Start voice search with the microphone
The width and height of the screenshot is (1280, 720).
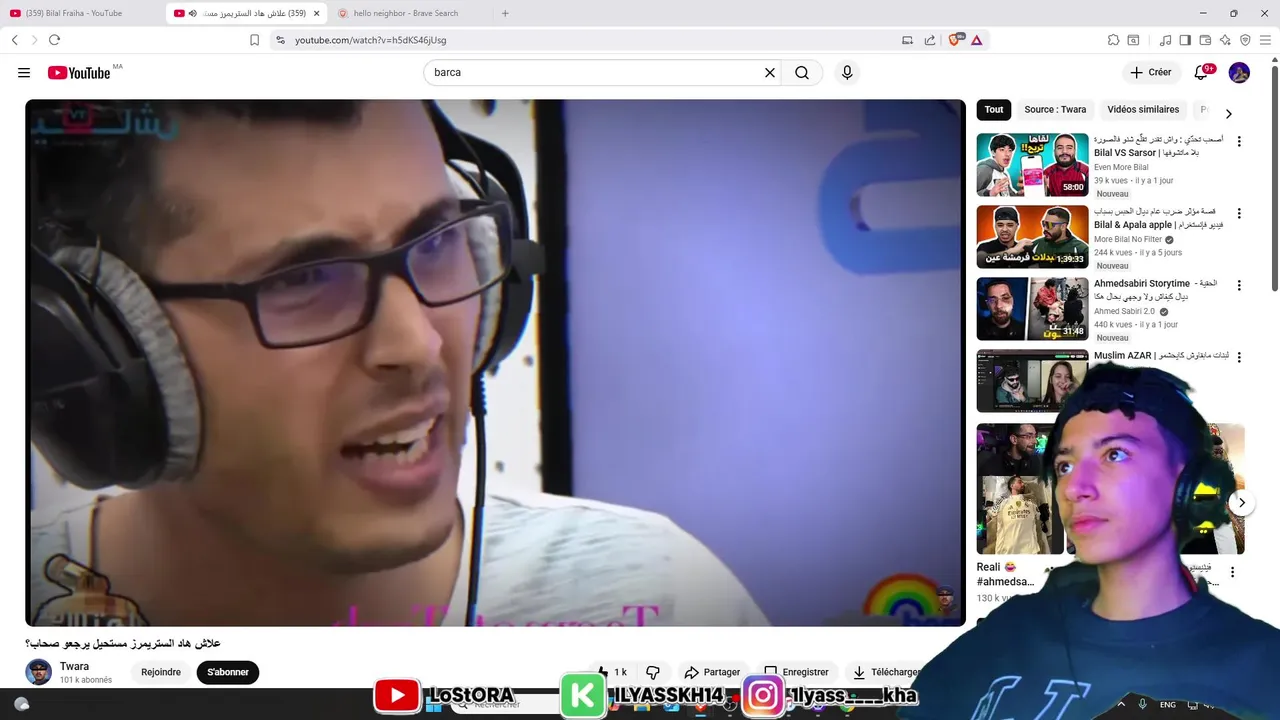tap(847, 72)
